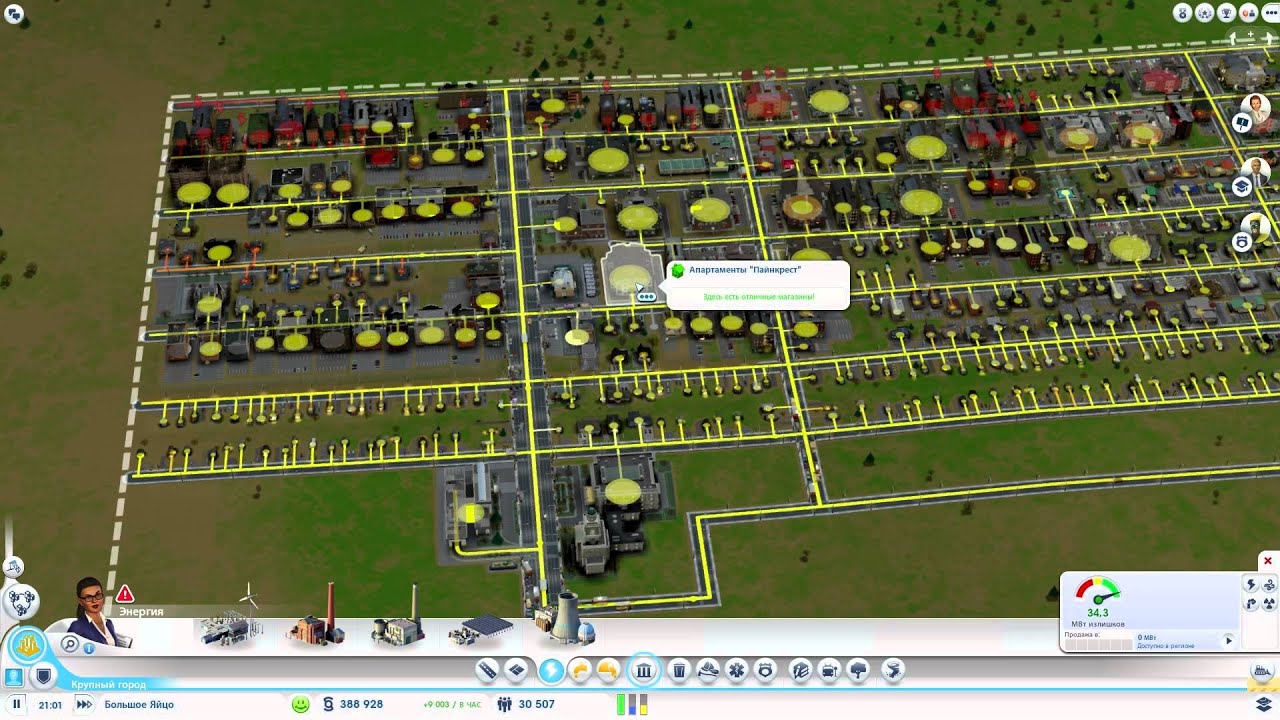Click the small icon above region button
1280x720 pixels.
coord(14,567)
